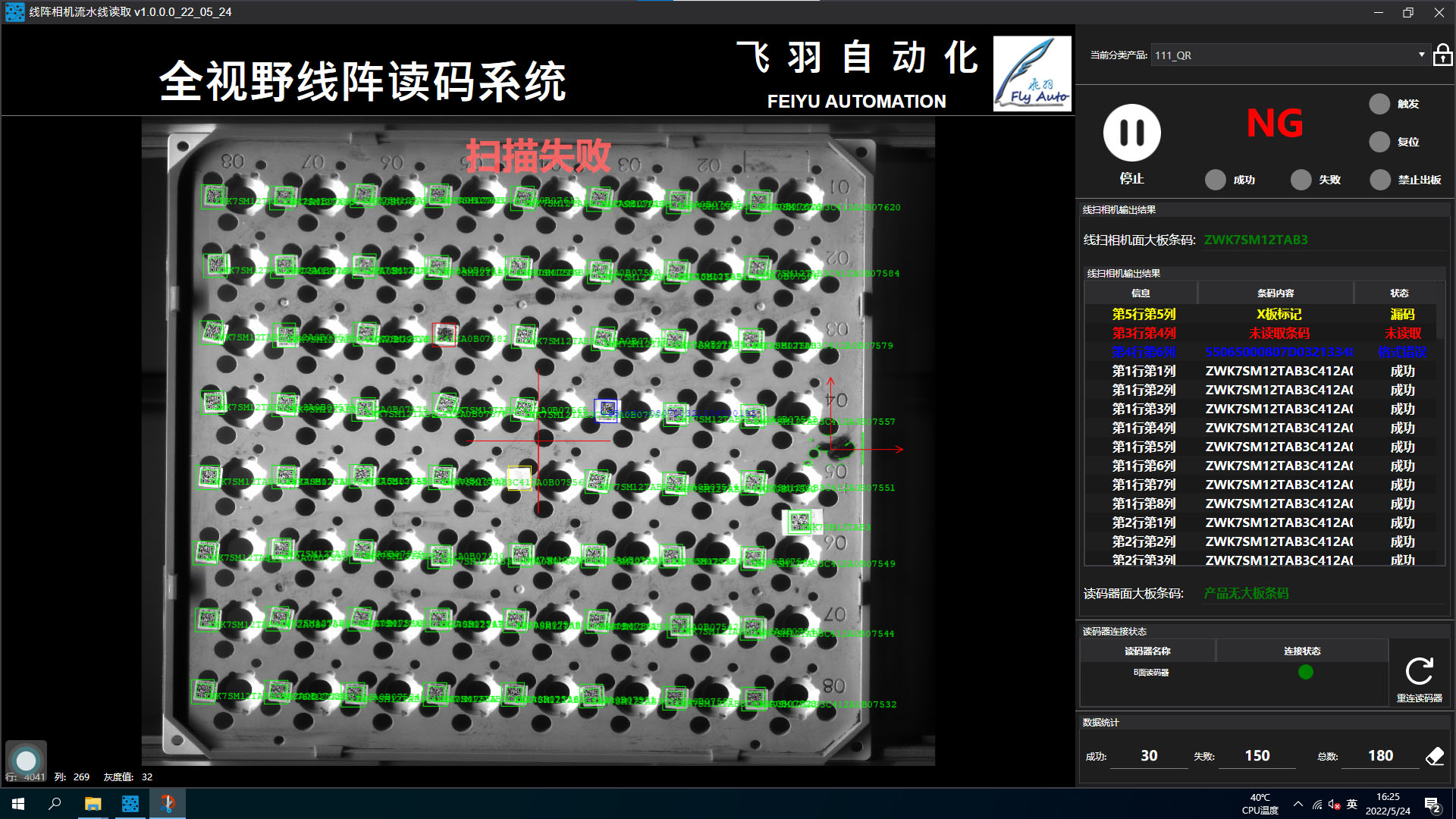This screenshot has width=1456, height=819.
Task: Click the blue app icon in taskbar
Action: pyautogui.click(x=130, y=804)
